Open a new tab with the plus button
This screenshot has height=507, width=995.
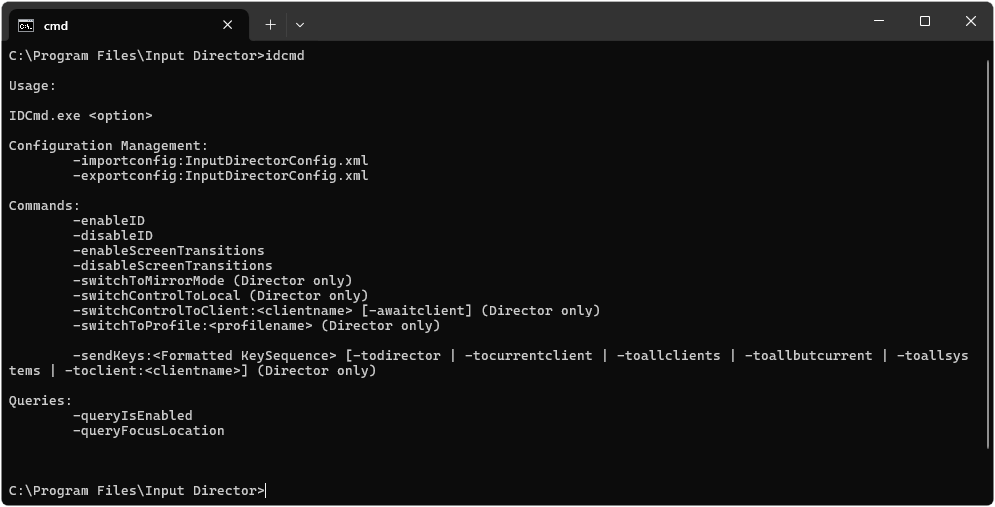pos(270,25)
